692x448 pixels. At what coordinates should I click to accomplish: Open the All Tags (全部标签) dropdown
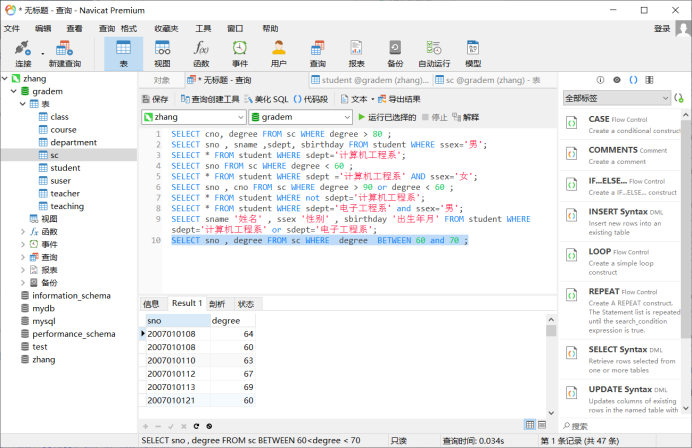[617, 98]
